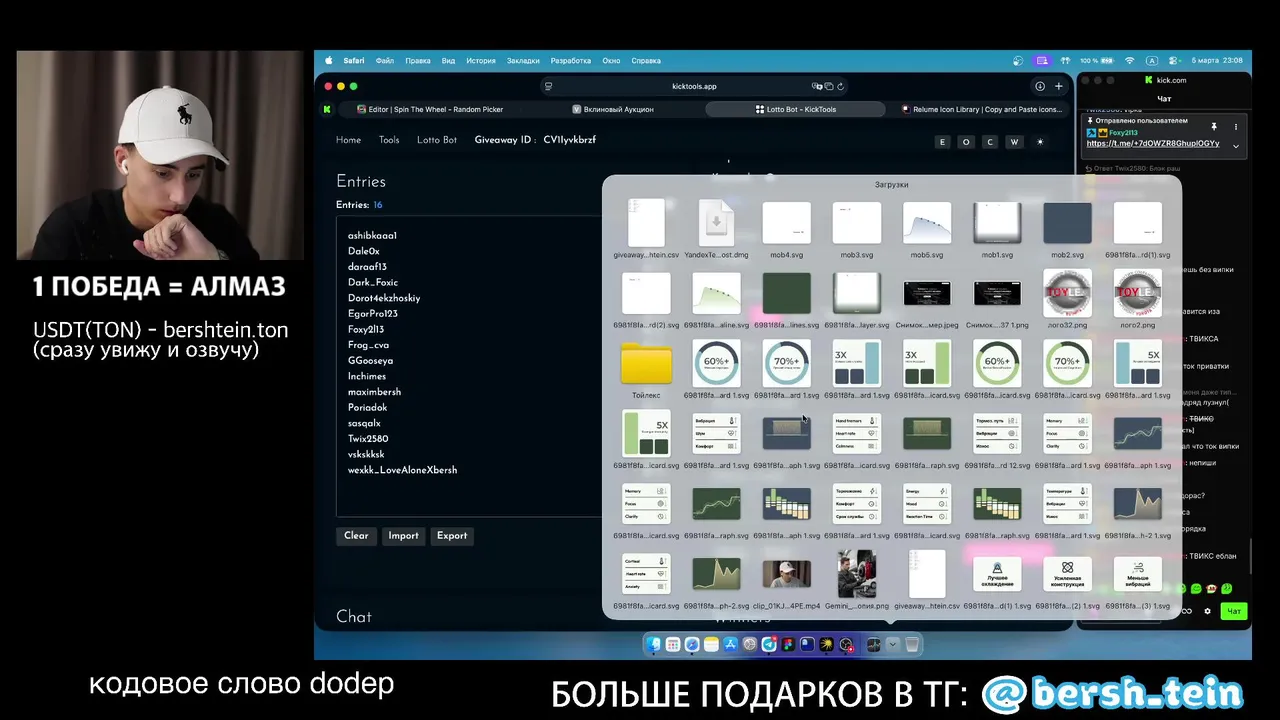
Task: Click the kicktools.app address bar
Action: [694, 86]
